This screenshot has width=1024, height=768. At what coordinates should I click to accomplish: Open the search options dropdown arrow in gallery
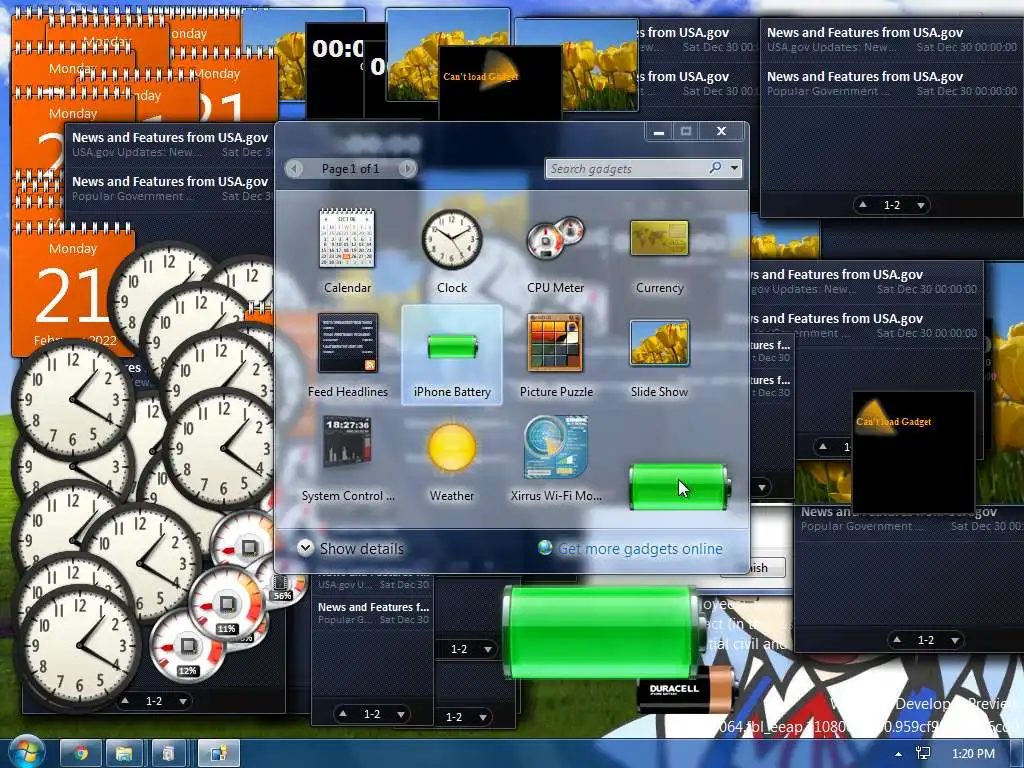point(734,168)
